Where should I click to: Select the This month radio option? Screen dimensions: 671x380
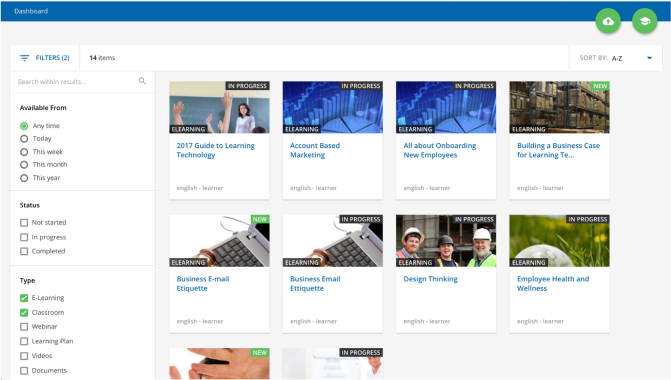[24, 165]
